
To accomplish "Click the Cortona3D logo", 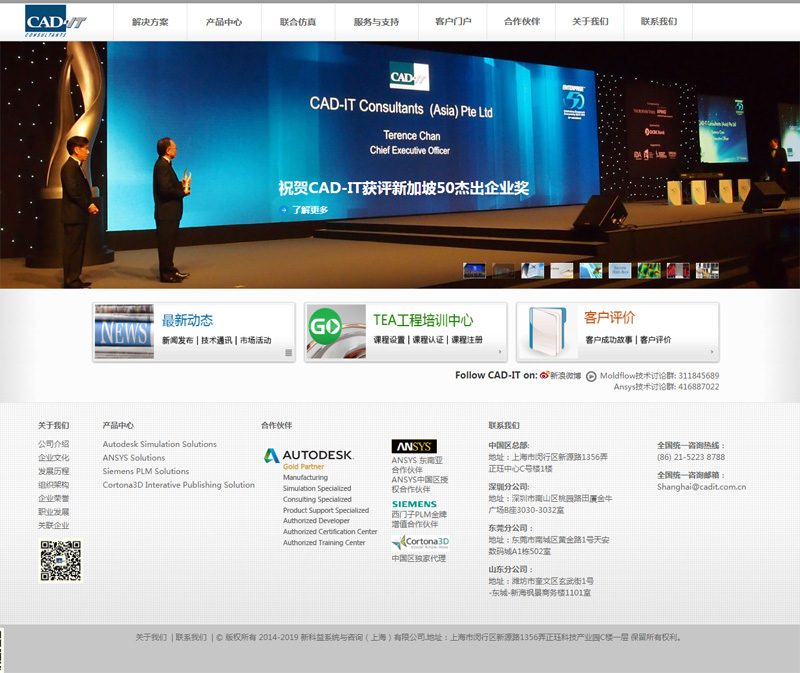I will pos(420,542).
